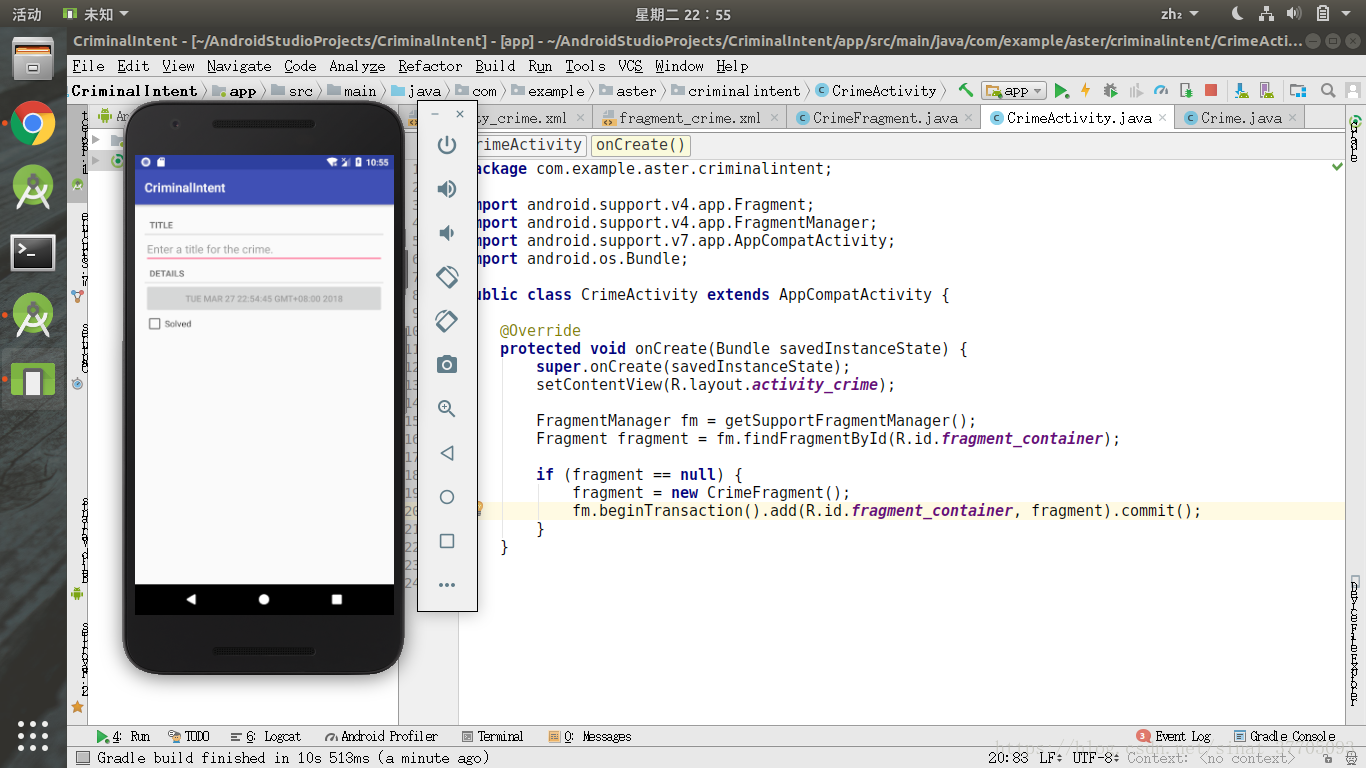Attach debugger to Android process icon

pos(1186,90)
